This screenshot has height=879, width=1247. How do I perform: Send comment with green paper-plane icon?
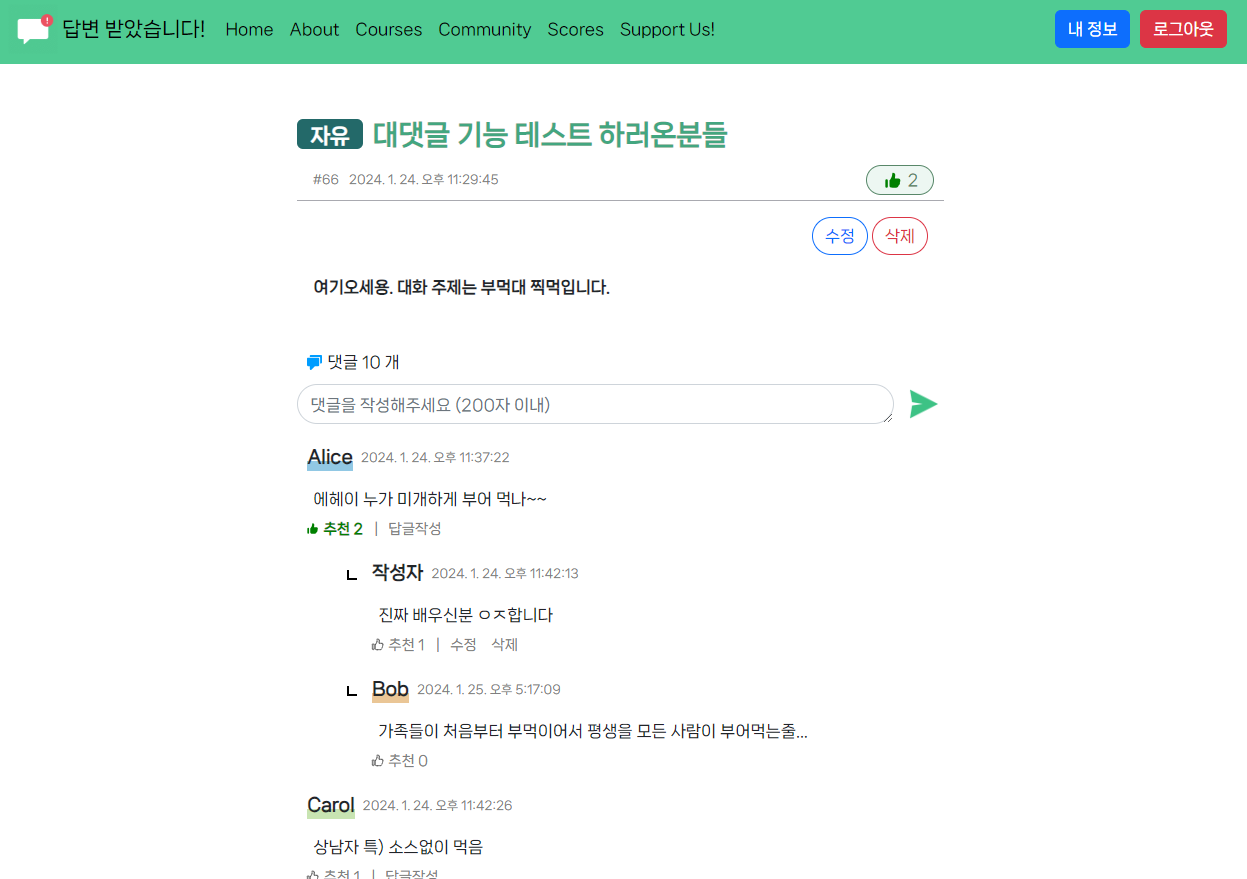click(923, 404)
